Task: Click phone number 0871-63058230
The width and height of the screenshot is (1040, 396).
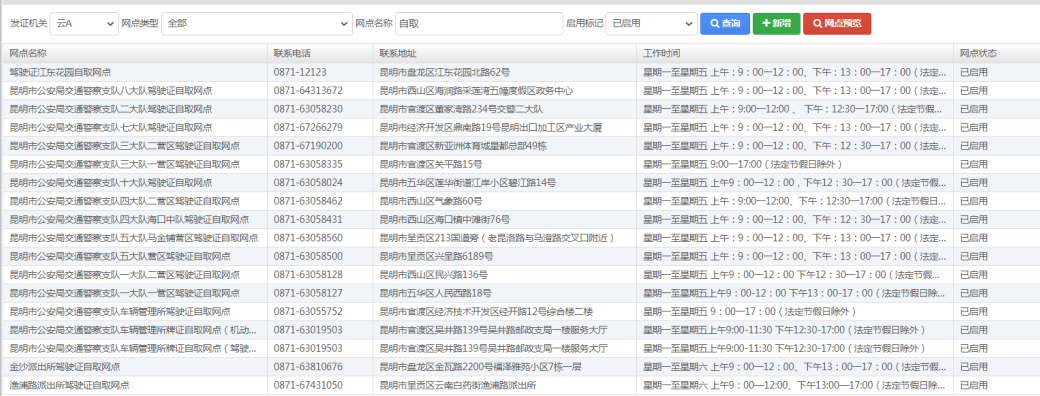Action: pyautogui.click(x=308, y=109)
